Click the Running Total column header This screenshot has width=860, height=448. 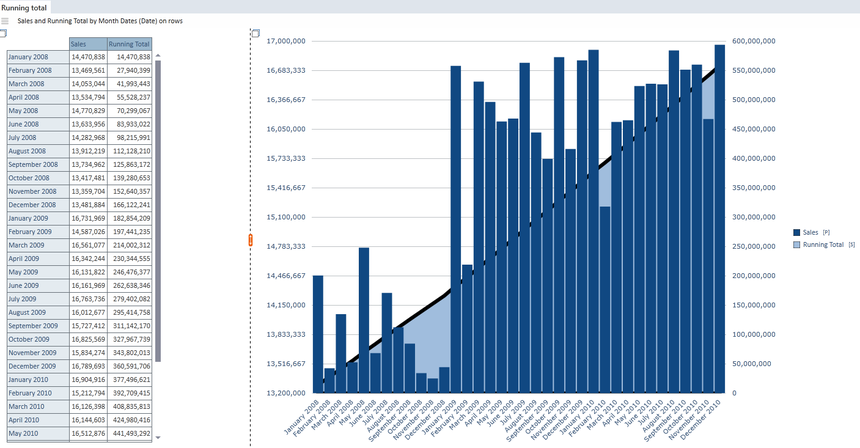[x=129, y=44]
